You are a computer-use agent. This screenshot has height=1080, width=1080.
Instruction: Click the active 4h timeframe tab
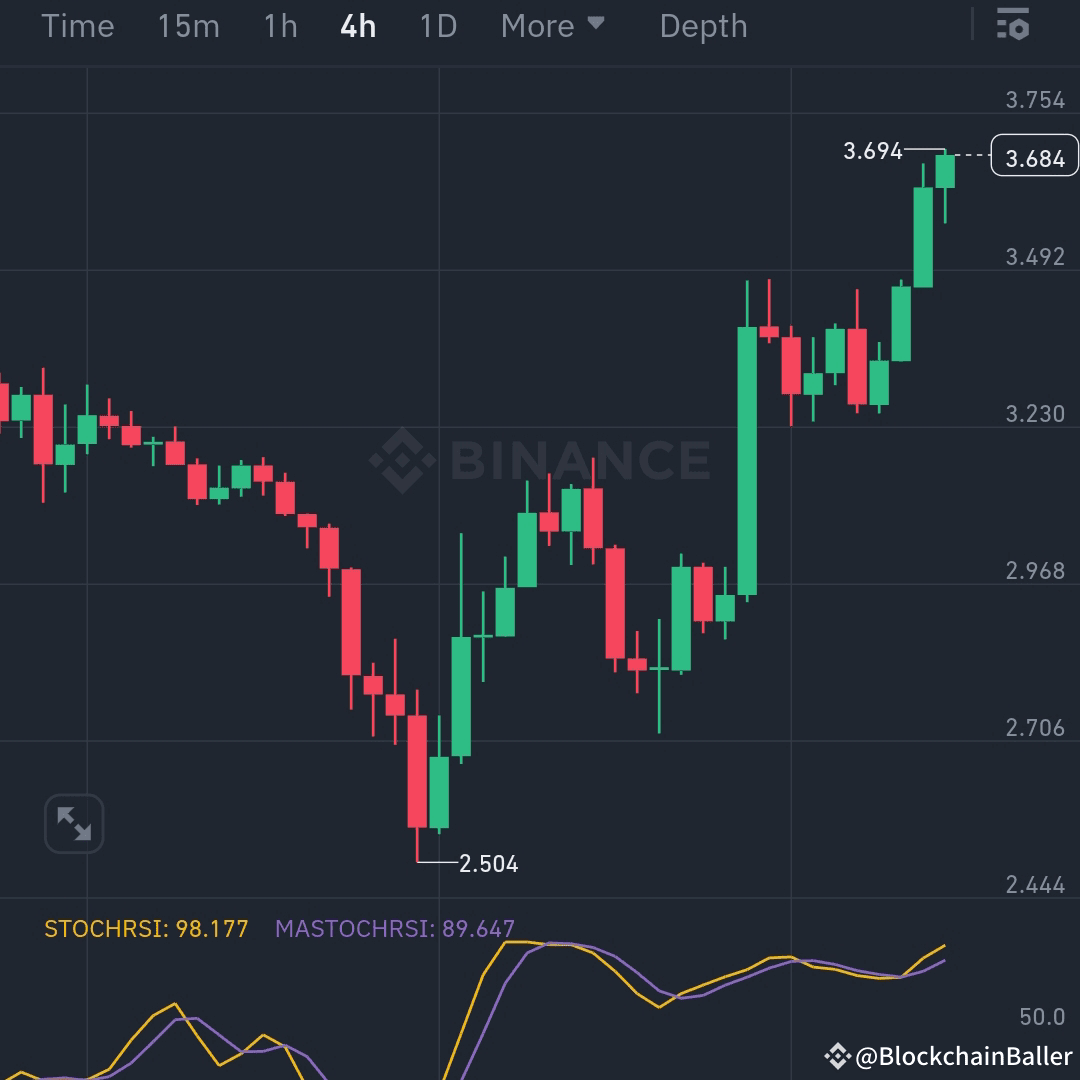[356, 26]
